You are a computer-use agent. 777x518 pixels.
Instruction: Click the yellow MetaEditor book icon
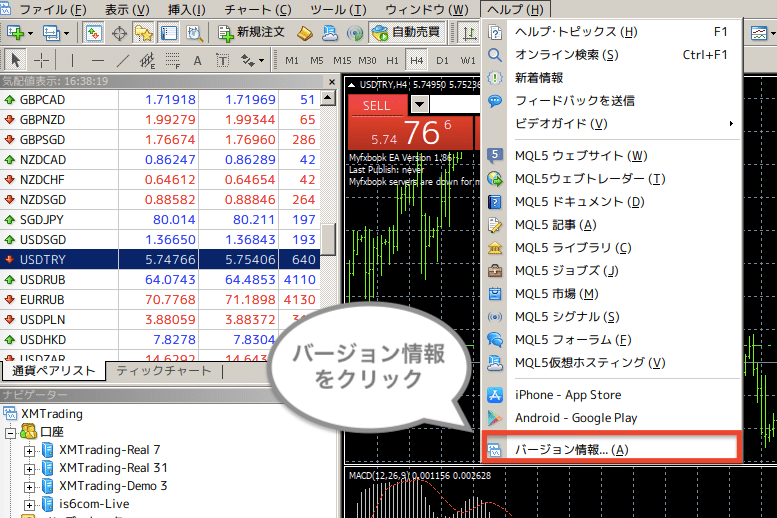(305, 33)
